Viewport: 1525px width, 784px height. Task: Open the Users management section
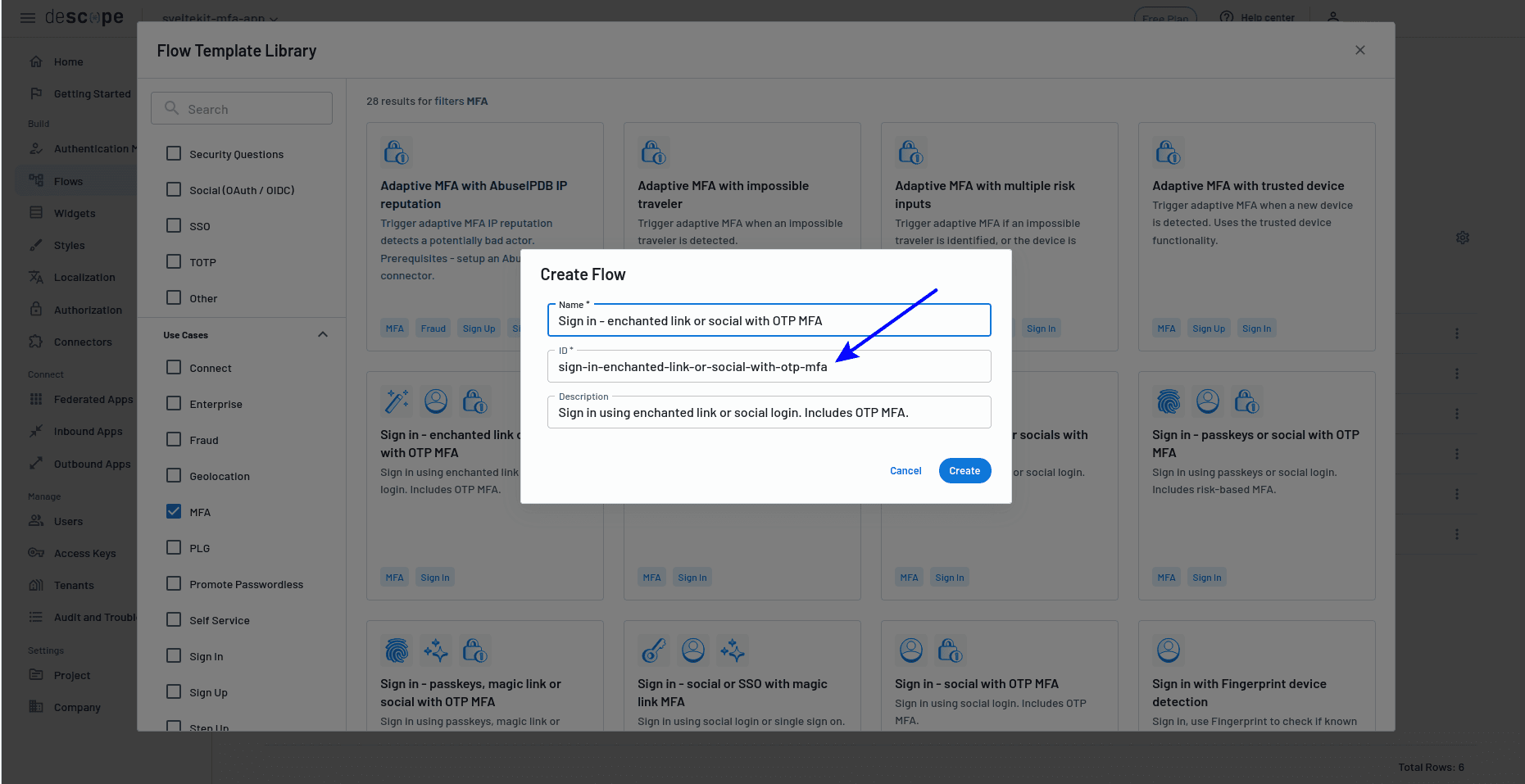[68, 521]
